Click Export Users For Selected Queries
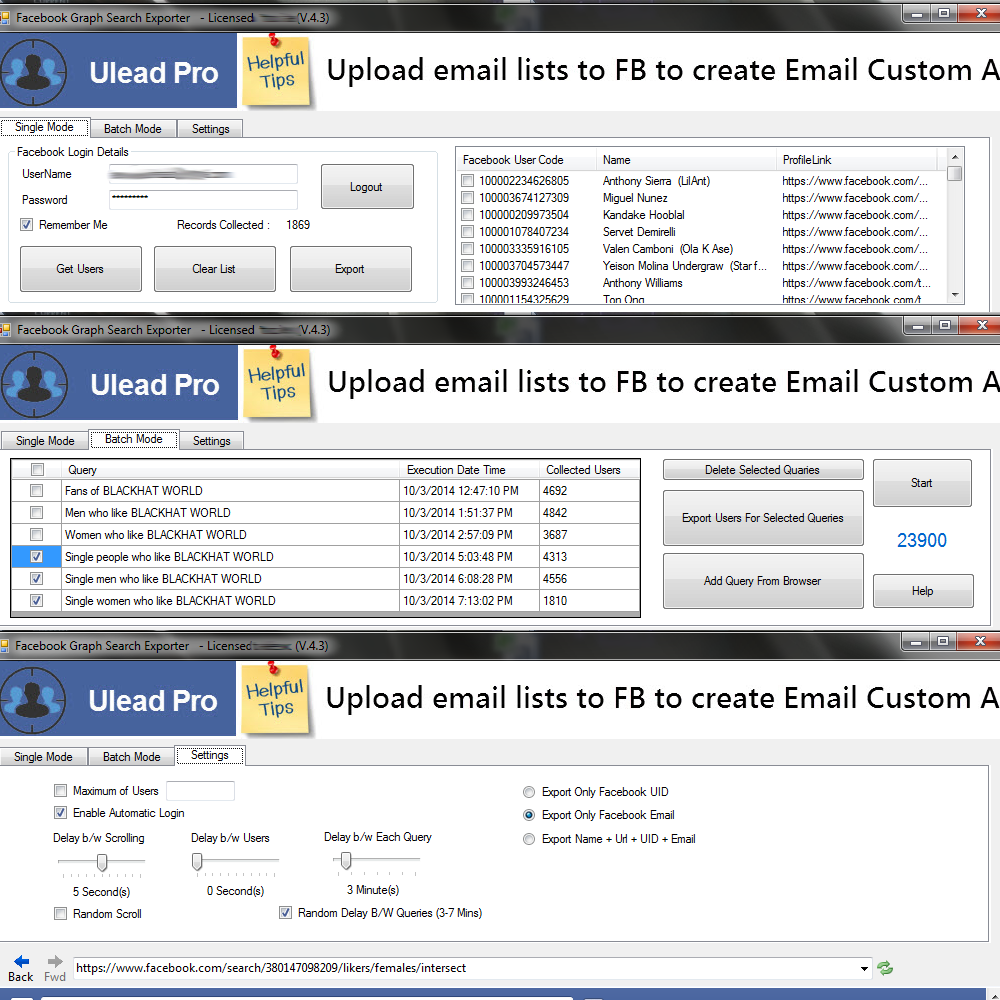This screenshot has height=1000, width=1000. click(763, 518)
